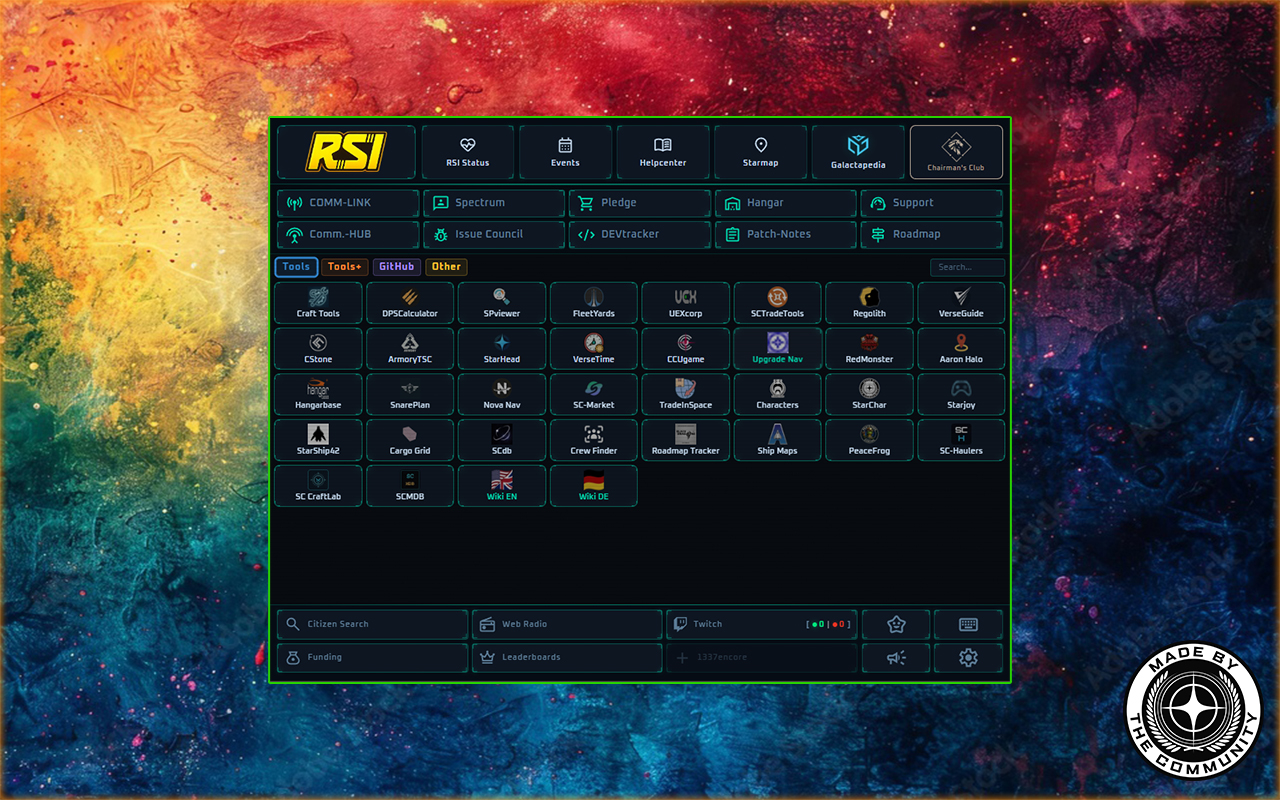Open the VerseTime clock tool

click(x=594, y=349)
